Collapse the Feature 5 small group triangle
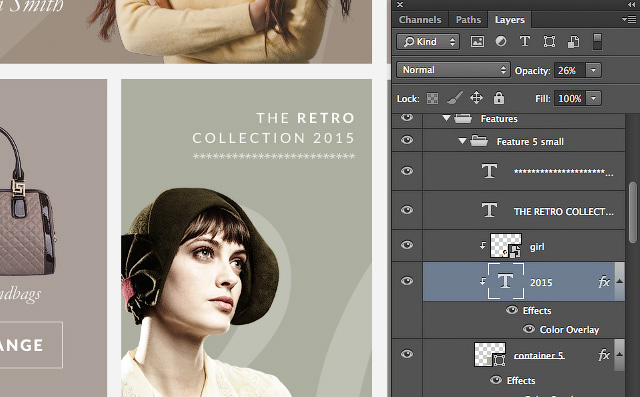The width and height of the screenshot is (640, 397). pyautogui.click(x=462, y=141)
